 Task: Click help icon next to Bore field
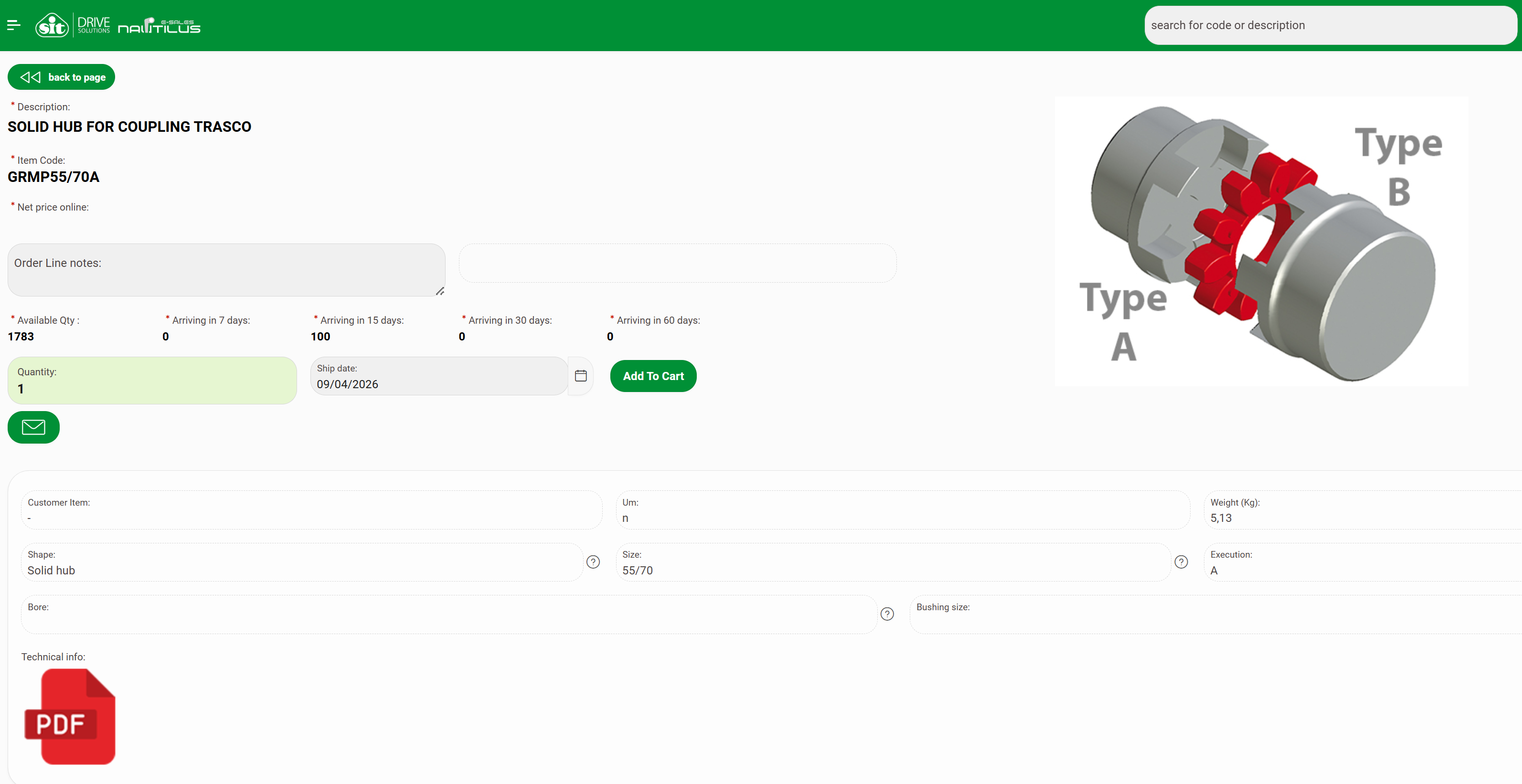click(886, 614)
